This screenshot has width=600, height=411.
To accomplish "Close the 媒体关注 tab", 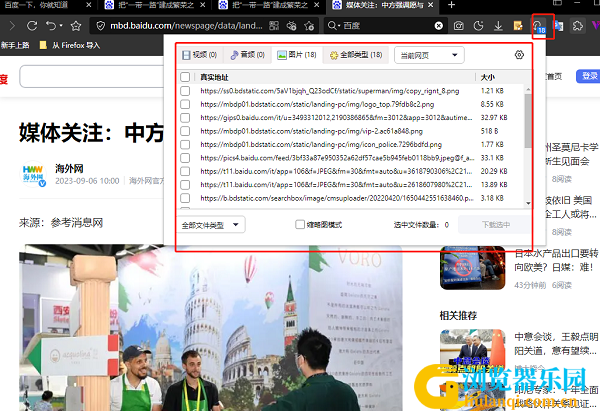I will 431,5.
